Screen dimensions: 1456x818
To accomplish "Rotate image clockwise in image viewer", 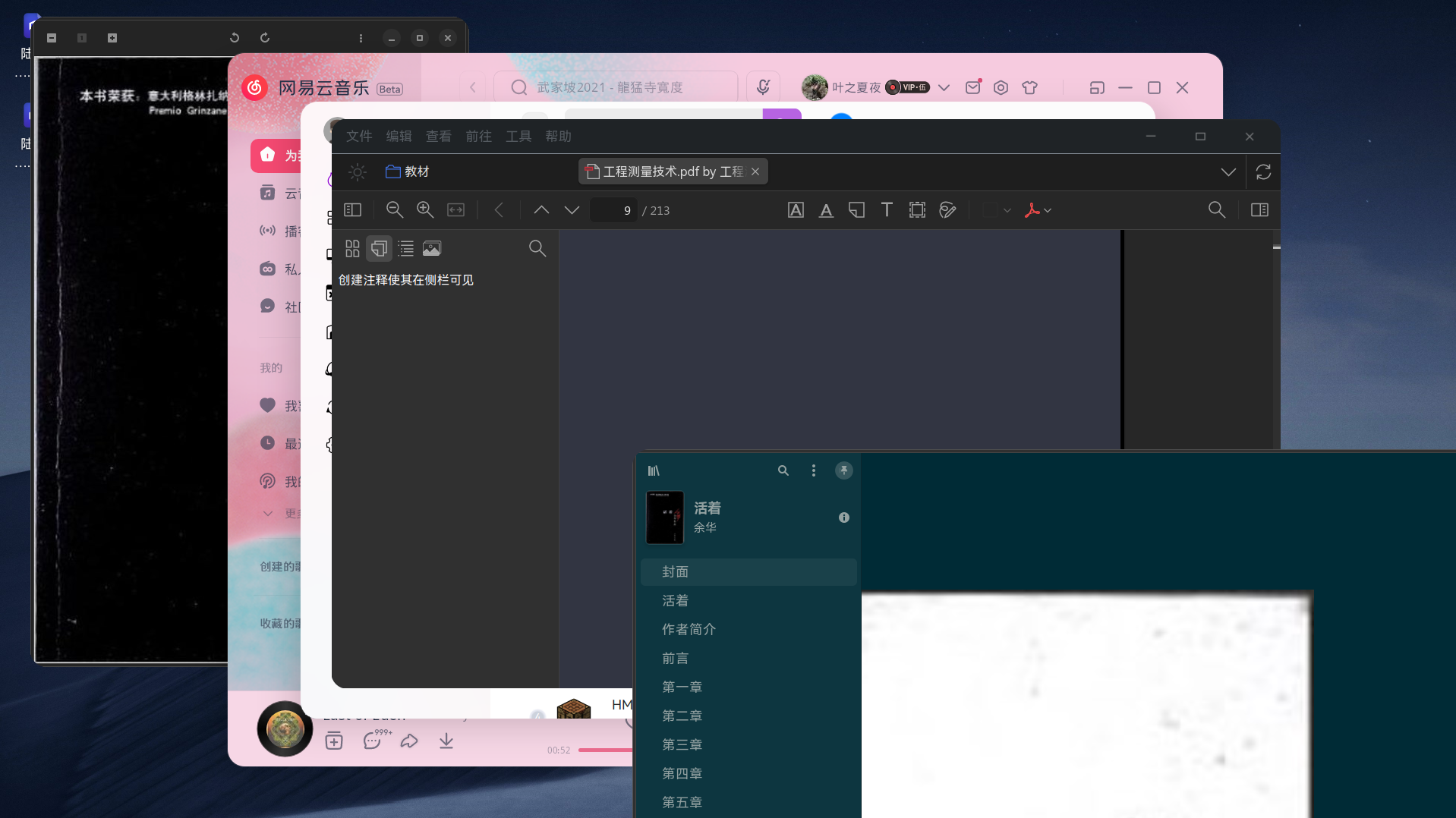I will 265,38.
